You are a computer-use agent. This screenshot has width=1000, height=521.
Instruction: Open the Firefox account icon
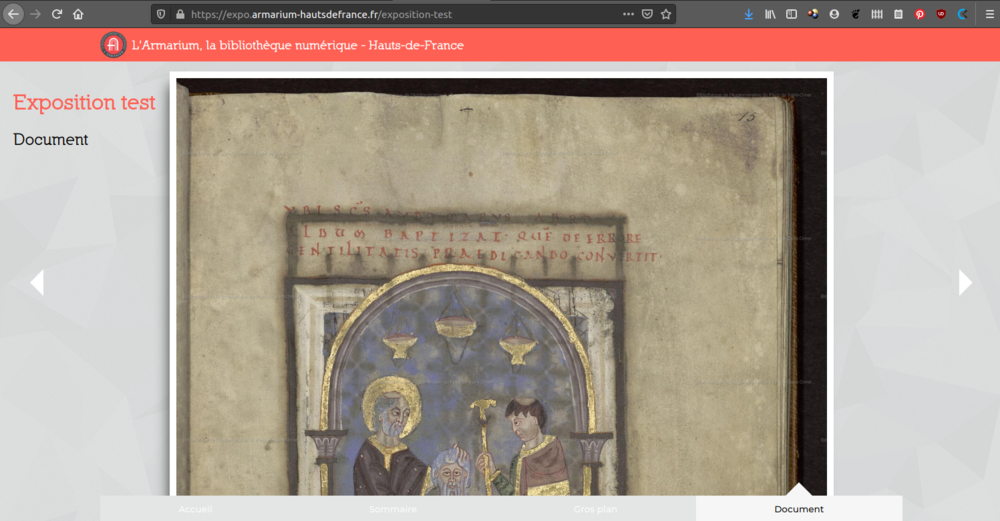point(834,14)
